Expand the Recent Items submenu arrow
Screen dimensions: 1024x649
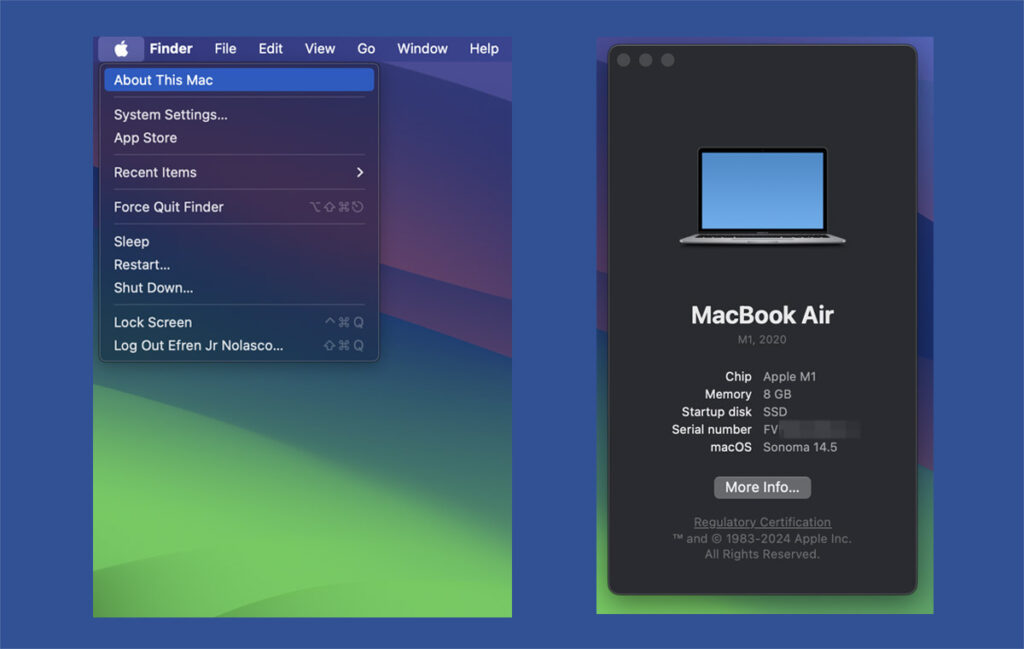tap(359, 173)
